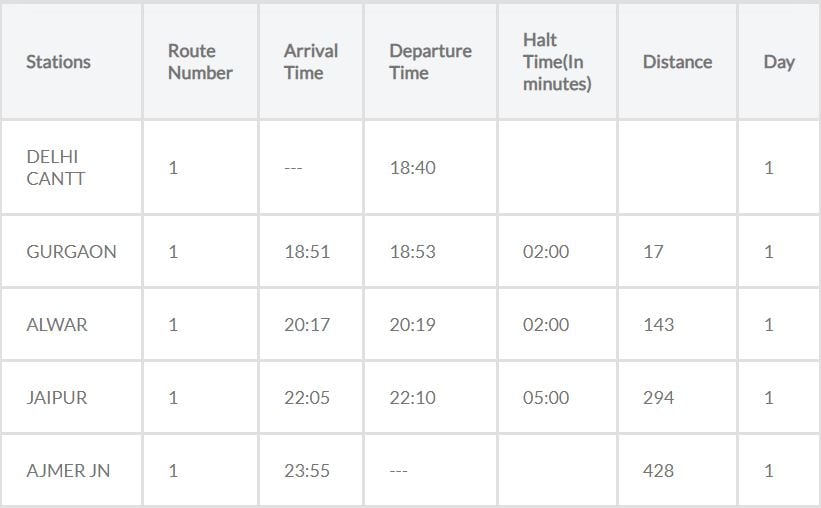Select the ALWAR station row
The width and height of the screenshot is (821, 508).
57,325
